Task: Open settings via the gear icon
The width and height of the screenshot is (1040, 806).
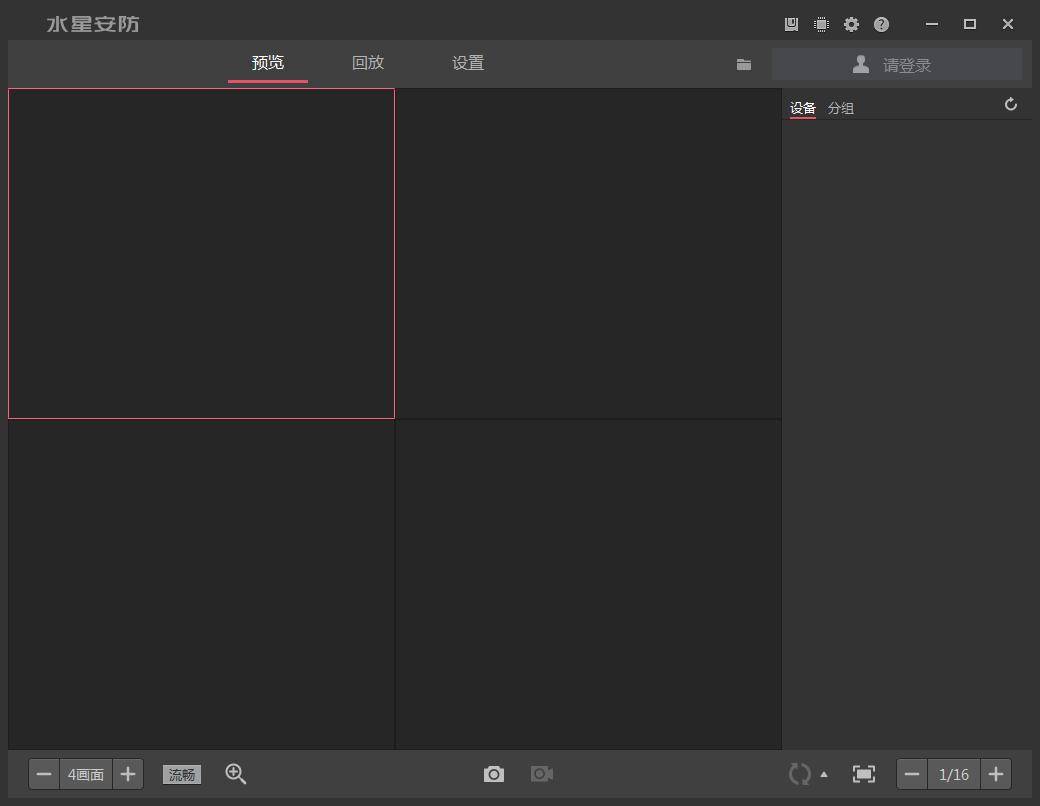Action: pyautogui.click(x=851, y=24)
